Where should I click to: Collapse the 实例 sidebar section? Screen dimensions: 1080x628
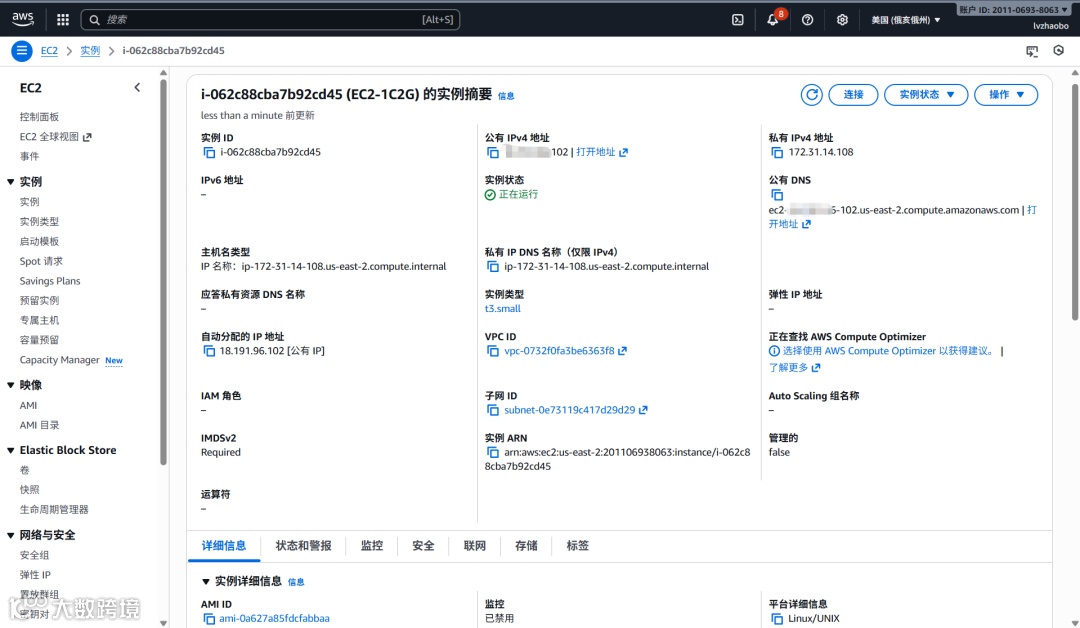tap(11, 182)
